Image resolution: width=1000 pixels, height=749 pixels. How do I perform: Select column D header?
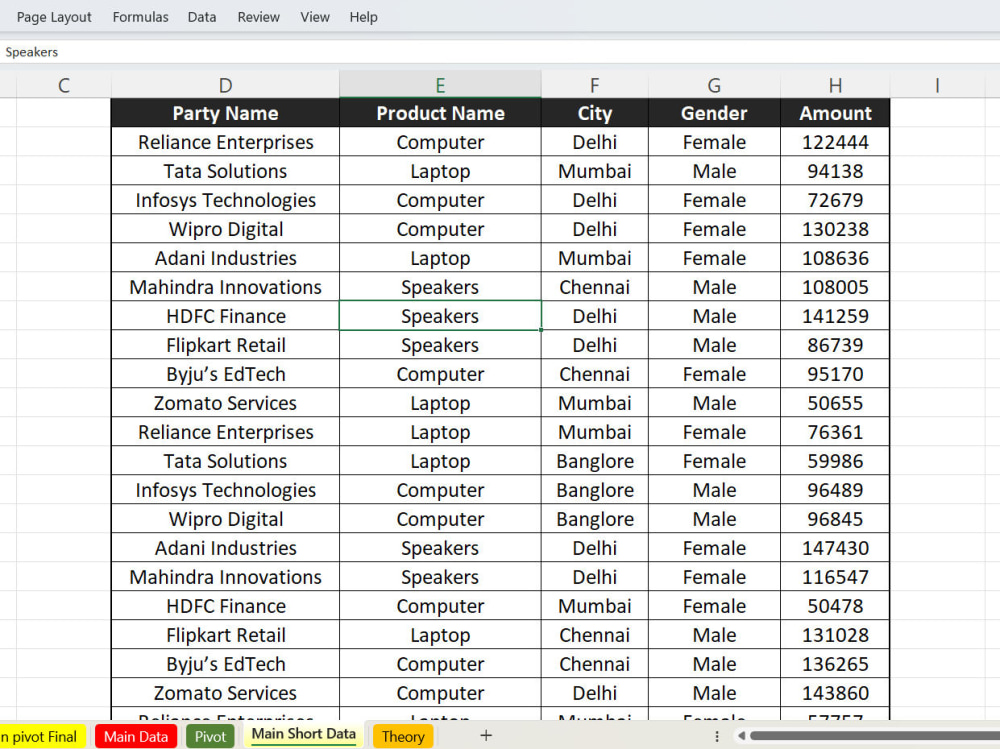[x=225, y=85]
